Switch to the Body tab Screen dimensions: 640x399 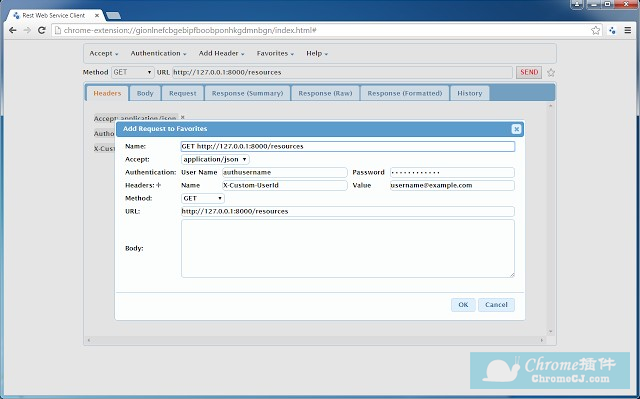point(145,93)
